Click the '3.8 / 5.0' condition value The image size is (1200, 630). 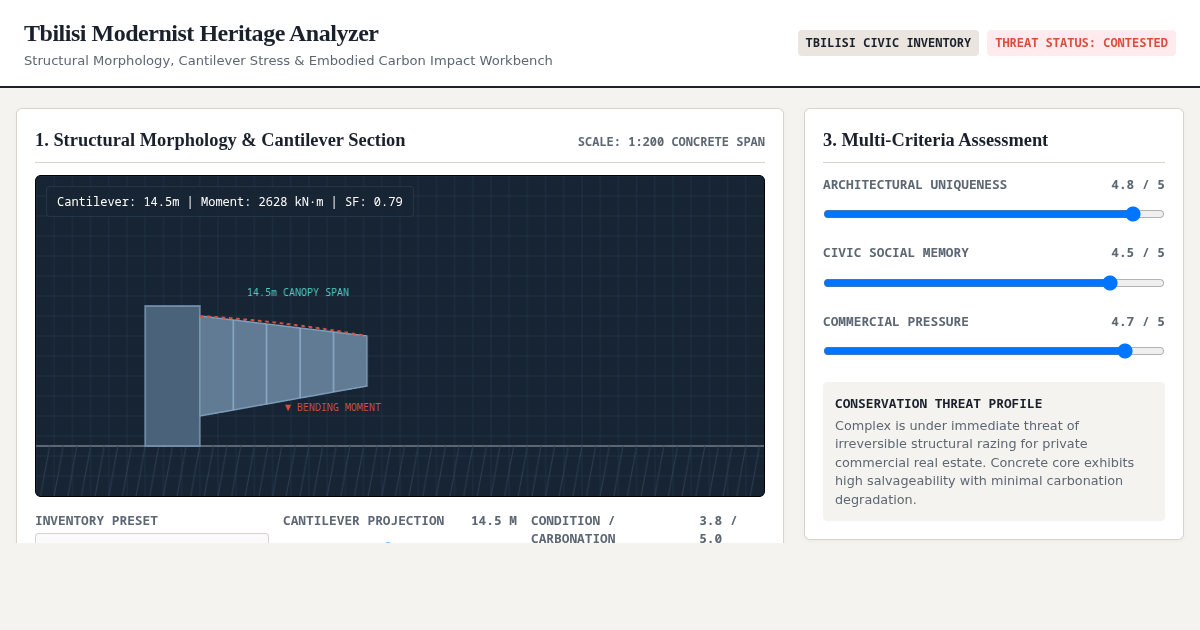(x=718, y=529)
